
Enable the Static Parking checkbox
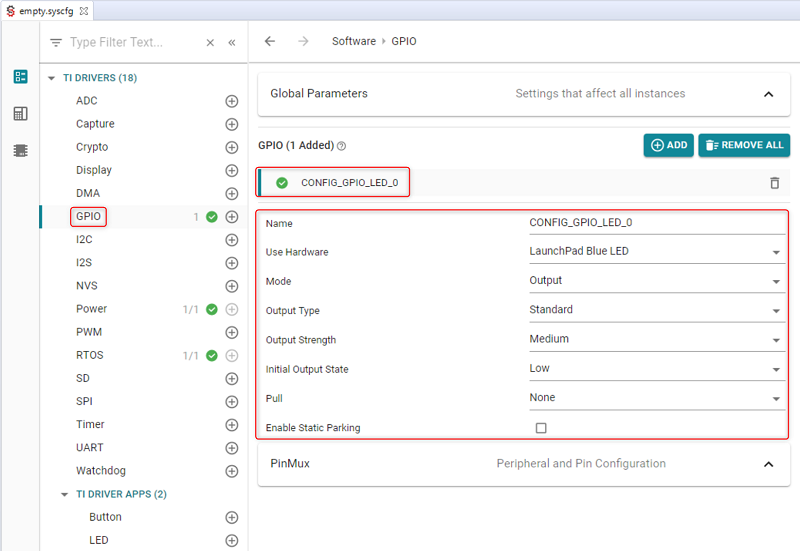point(541,428)
